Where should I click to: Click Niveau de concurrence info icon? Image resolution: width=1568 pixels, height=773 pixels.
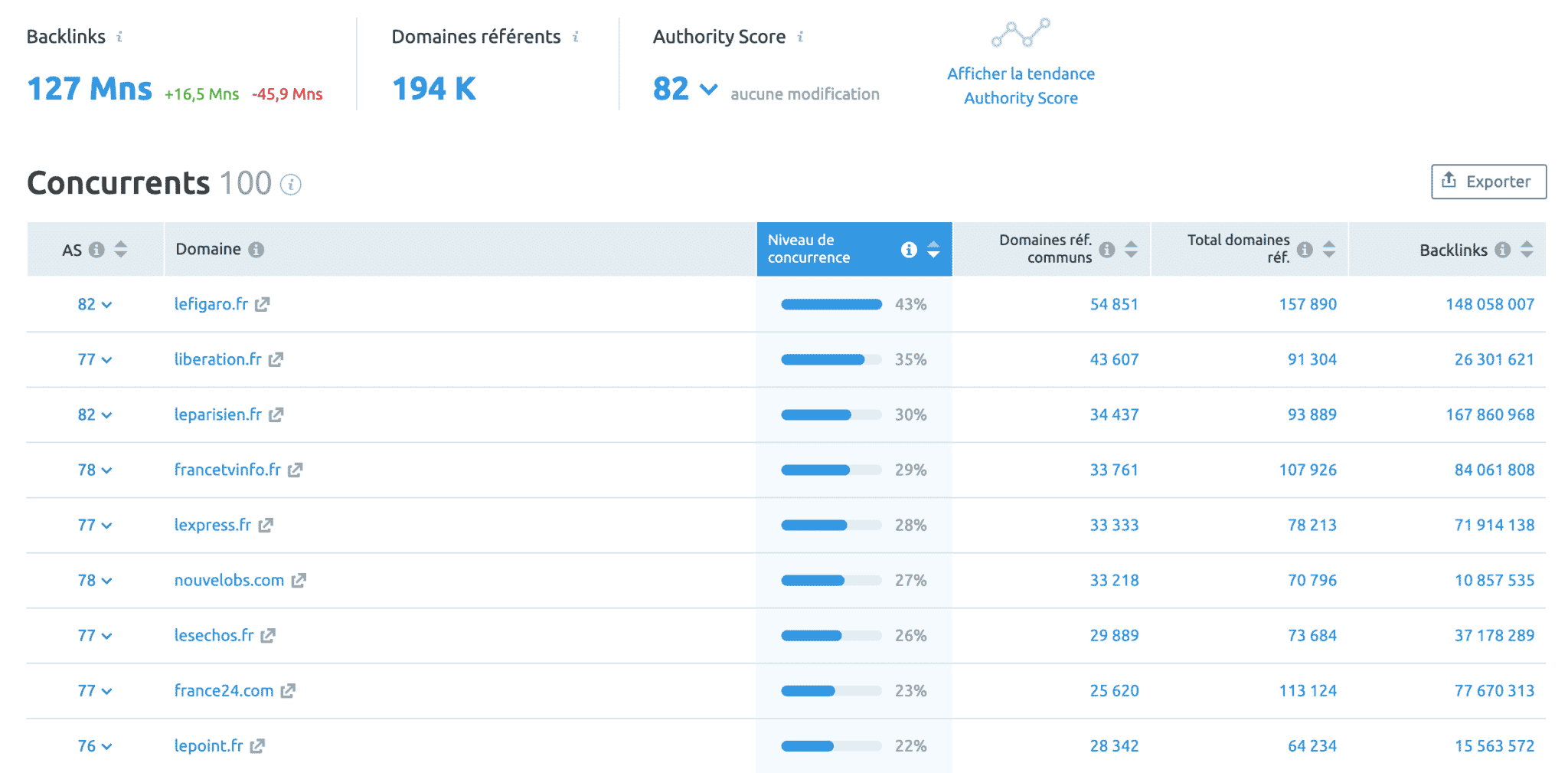click(x=909, y=250)
